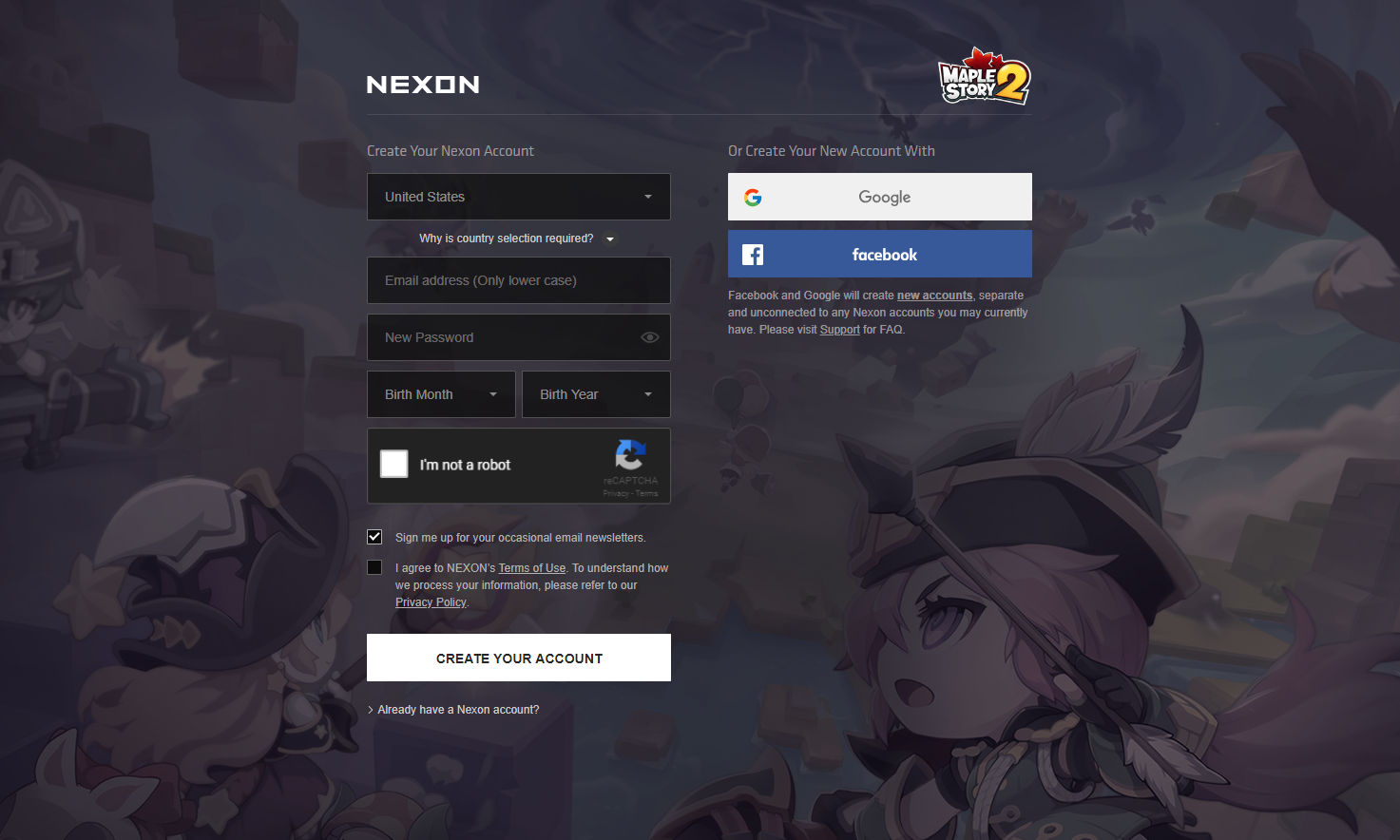This screenshot has height=840, width=1400.
Task: Click the Email address input field
Action: tap(519, 280)
